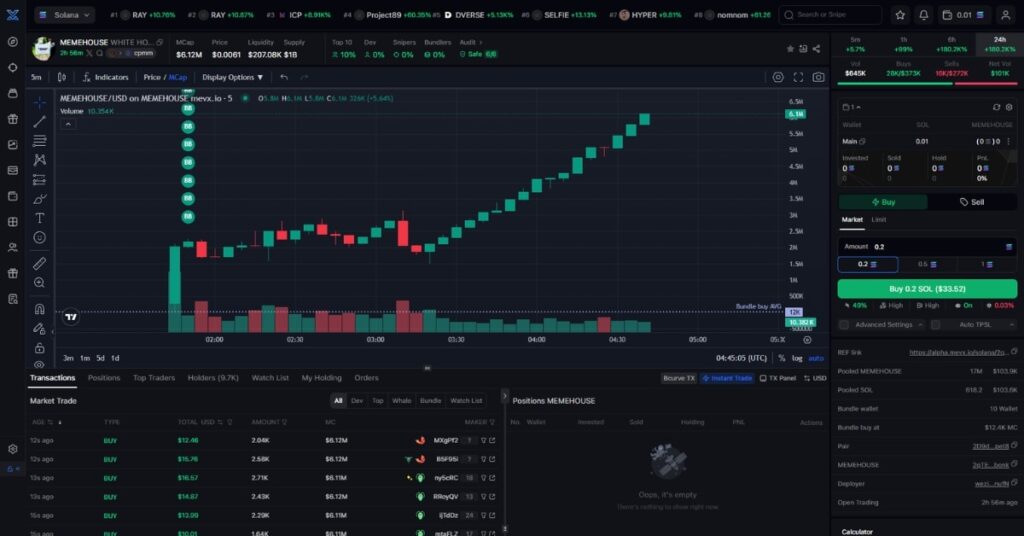Screen dimensions: 1024x536
Task: Open the My Holding tab
Action: click(321, 378)
